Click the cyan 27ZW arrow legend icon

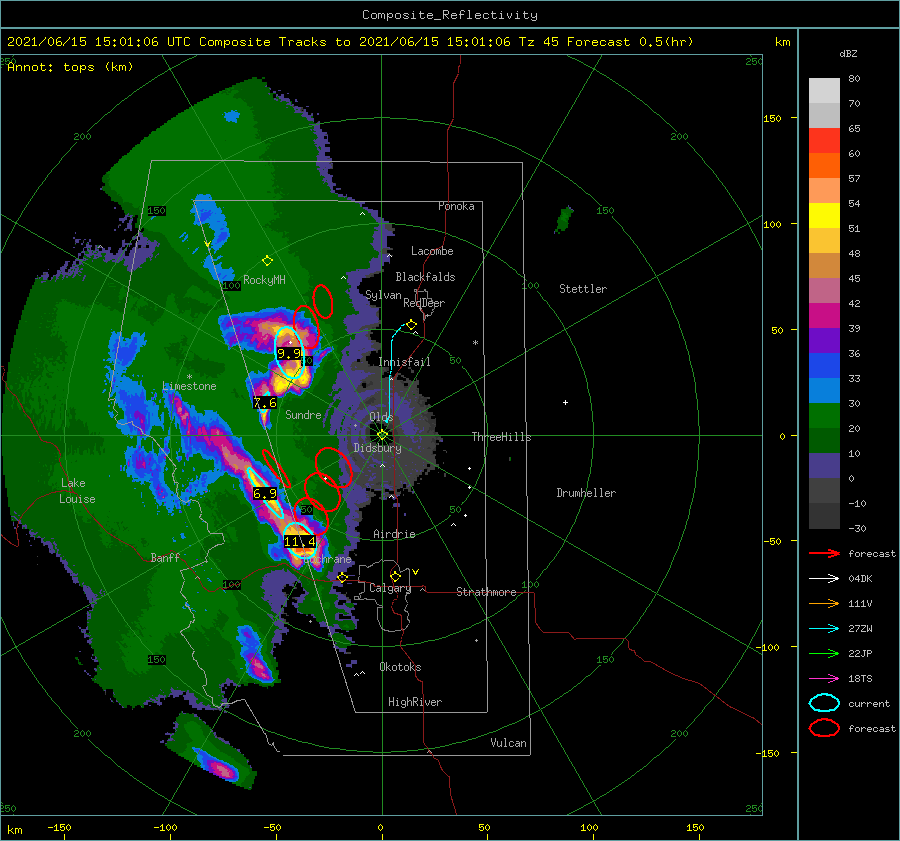[x=824, y=629]
